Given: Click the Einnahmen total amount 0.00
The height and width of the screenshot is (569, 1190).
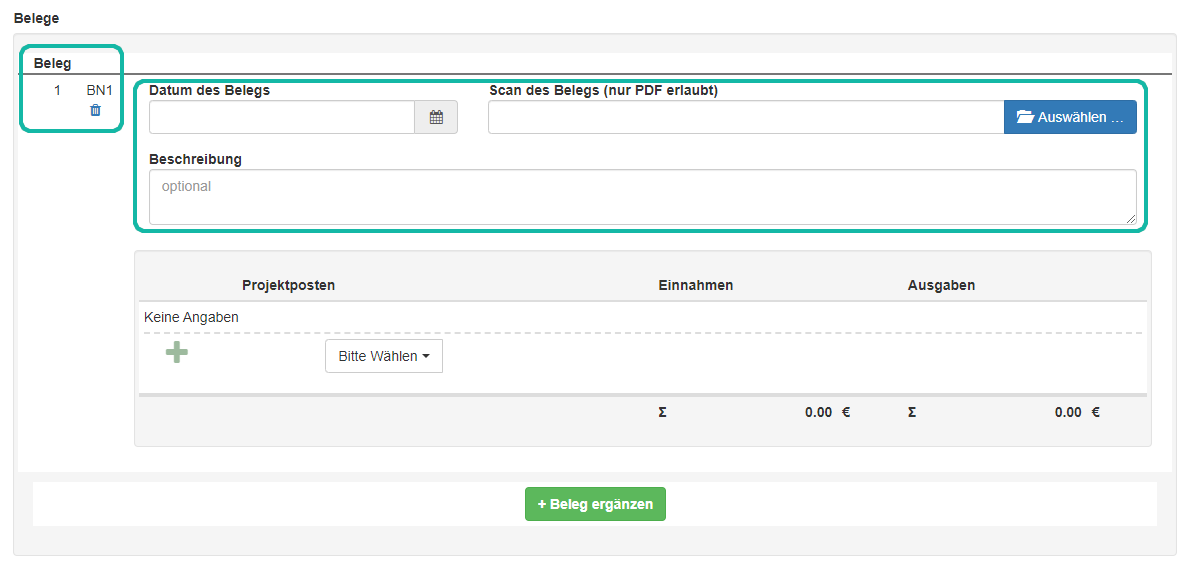Looking at the screenshot, I should (818, 412).
